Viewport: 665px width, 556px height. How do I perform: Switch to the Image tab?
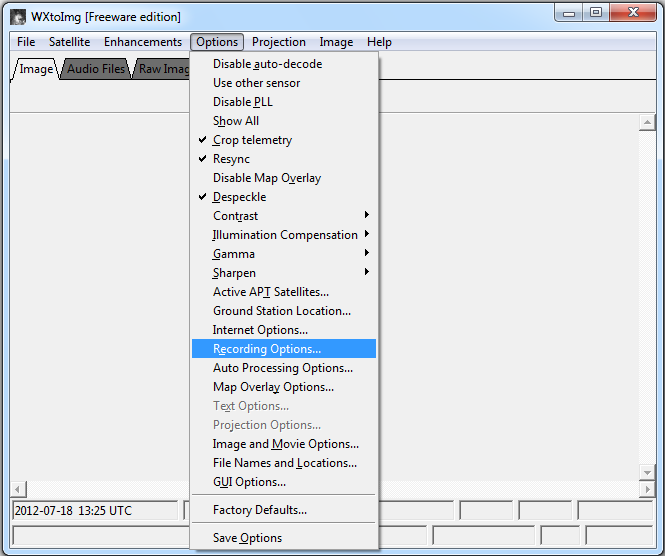click(x=36, y=69)
